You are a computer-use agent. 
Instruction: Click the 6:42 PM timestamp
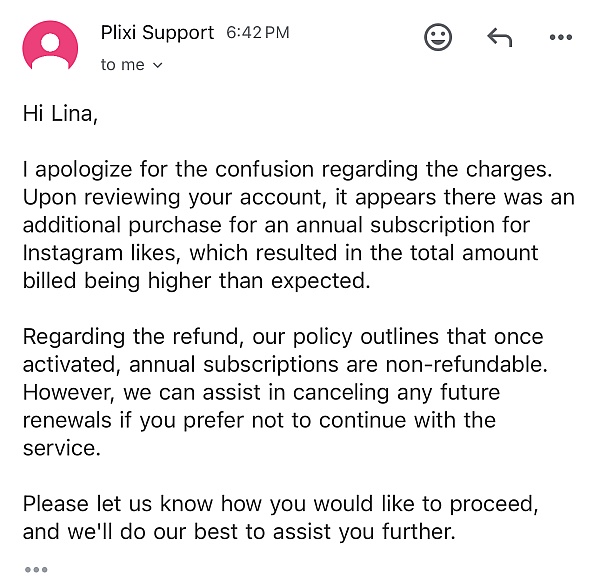pyautogui.click(x=257, y=33)
